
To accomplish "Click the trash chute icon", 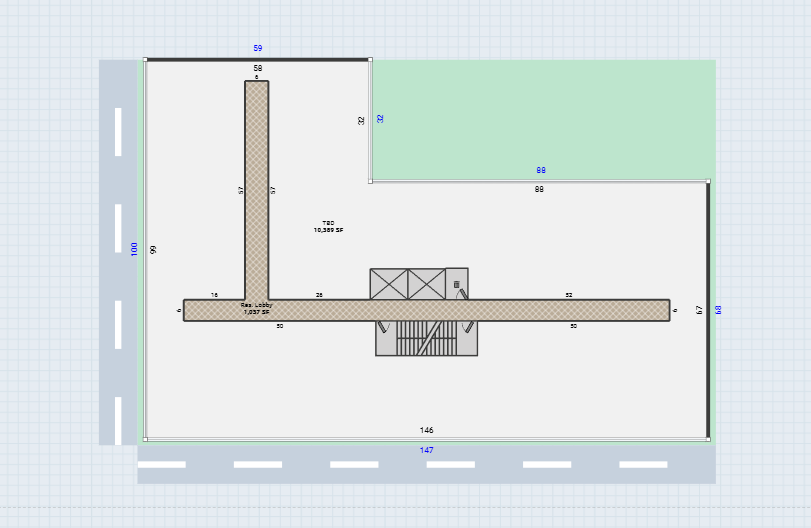I will tap(457, 284).
